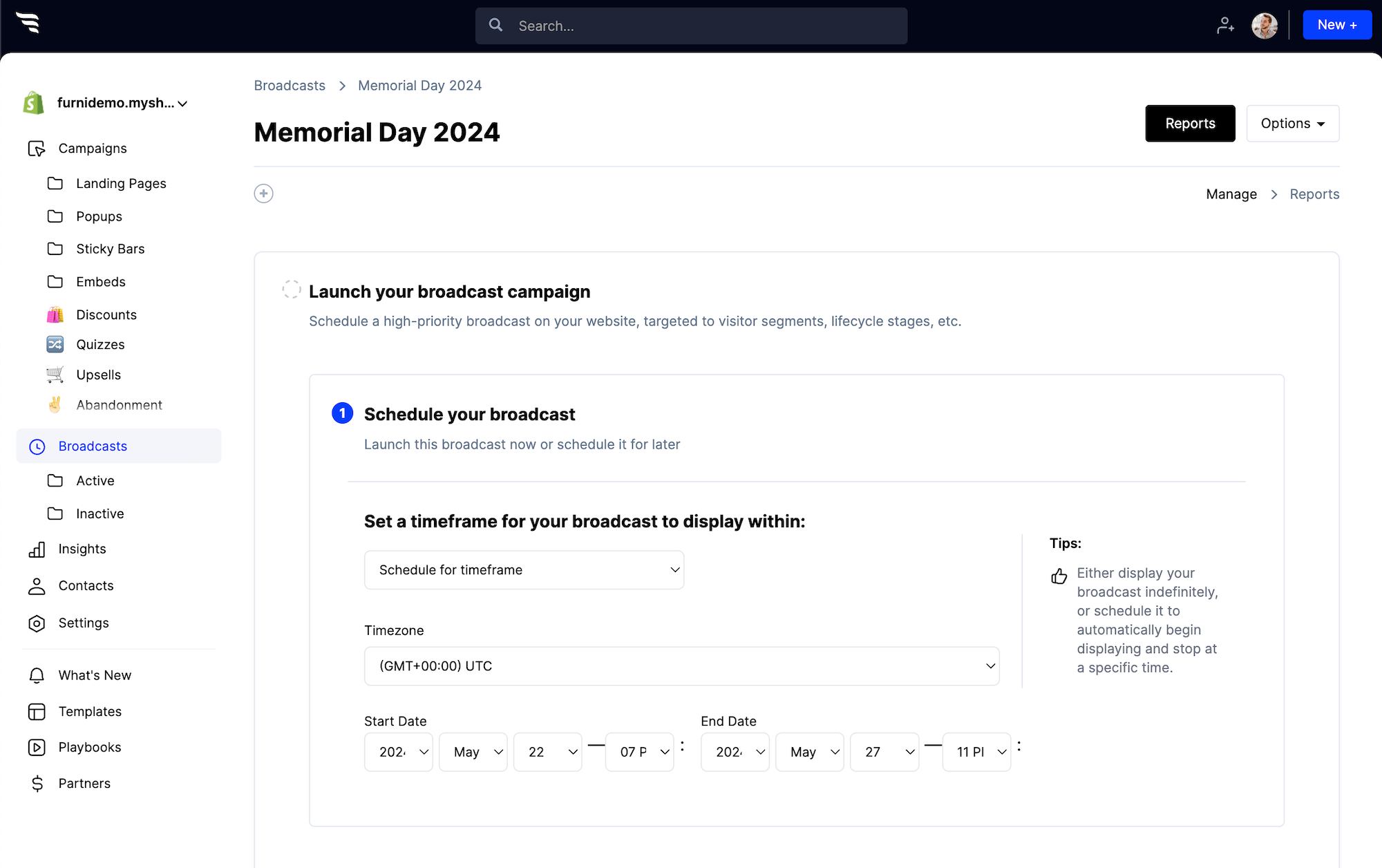
Task: Click the Embeds folder icon
Action: tap(55, 281)
